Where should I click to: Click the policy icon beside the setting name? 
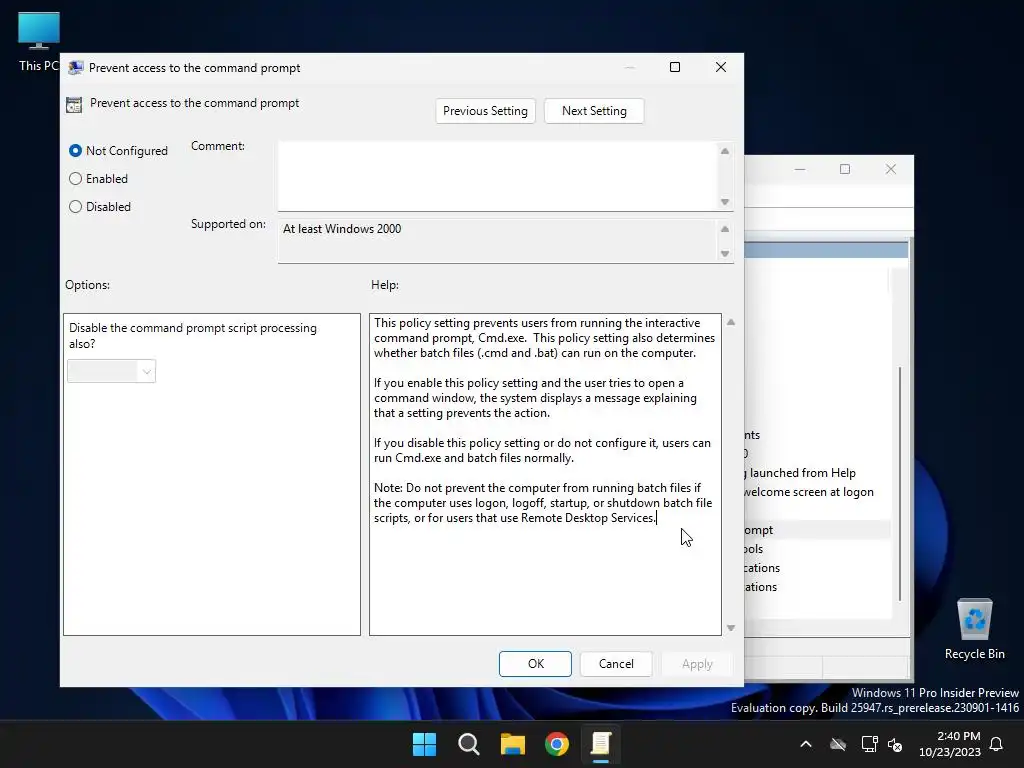pos(74,104)
